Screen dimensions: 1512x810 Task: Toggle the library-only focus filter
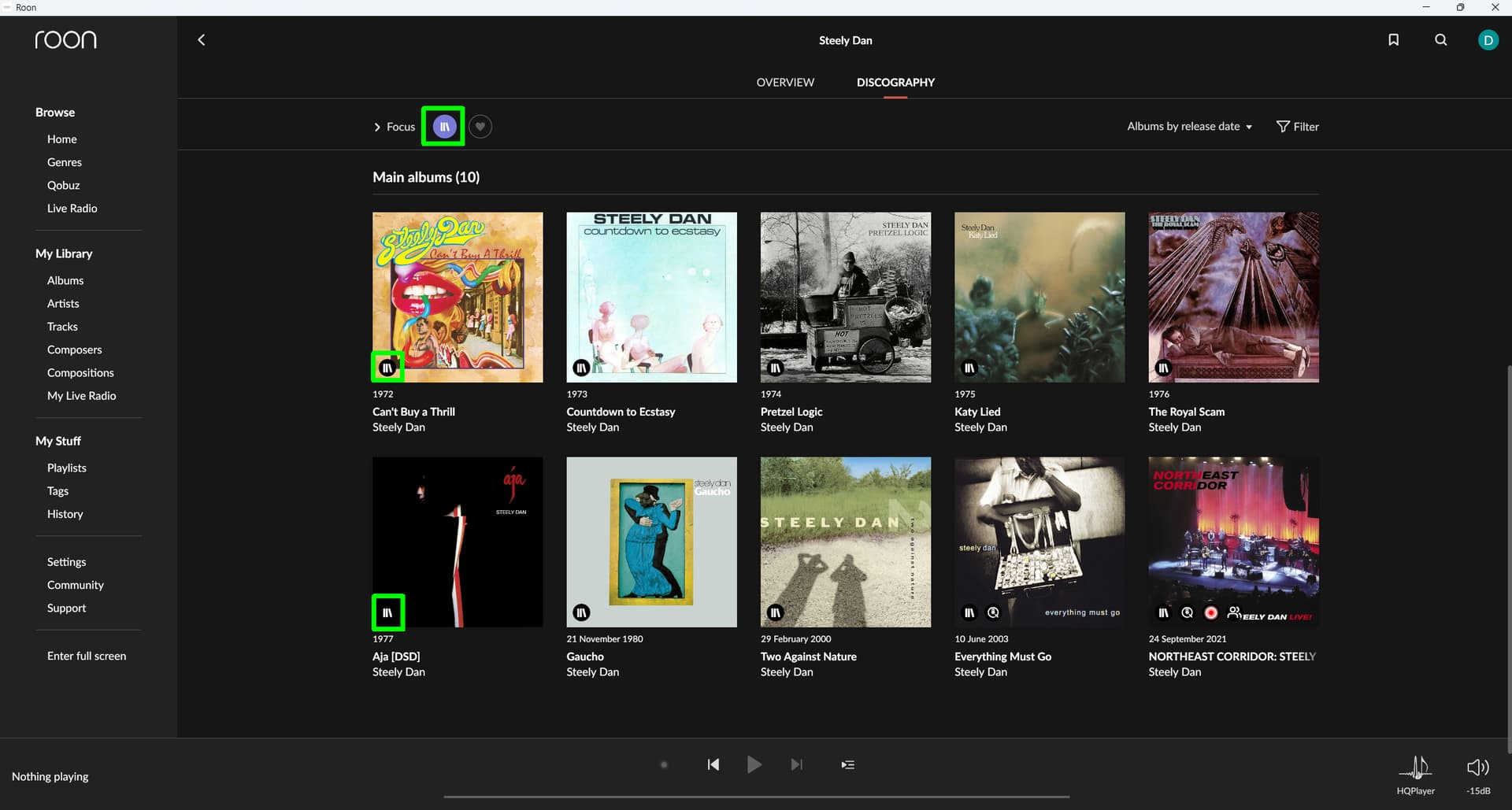(x=443, y=126)
